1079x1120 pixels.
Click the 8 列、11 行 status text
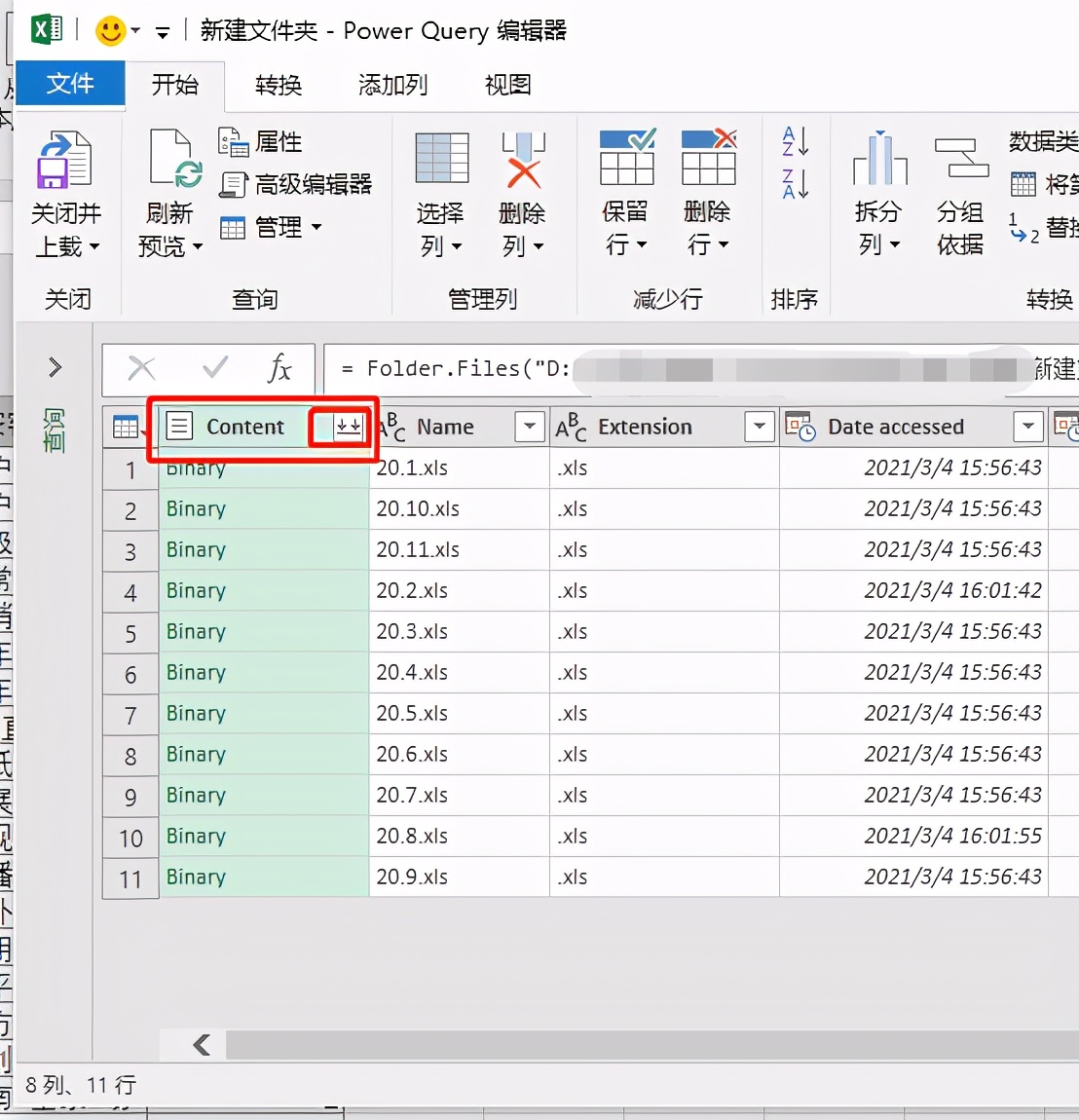[81, 1086]
